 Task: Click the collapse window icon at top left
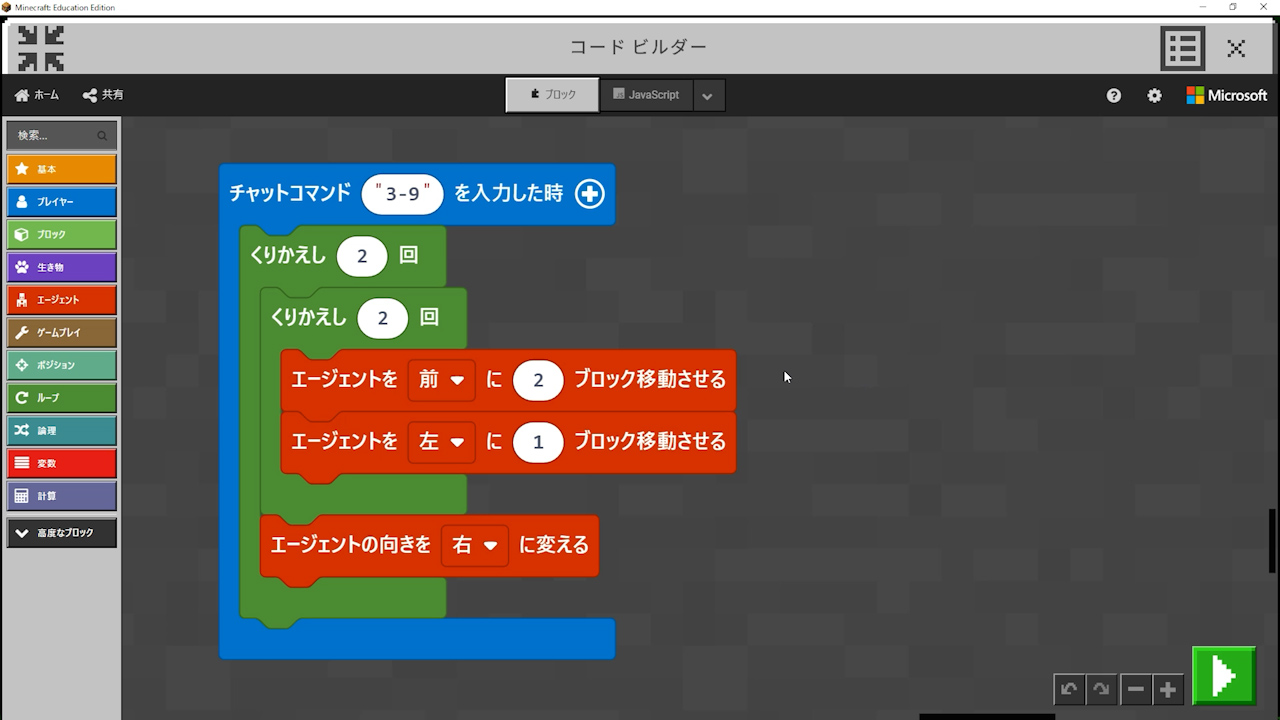[41, 47]
